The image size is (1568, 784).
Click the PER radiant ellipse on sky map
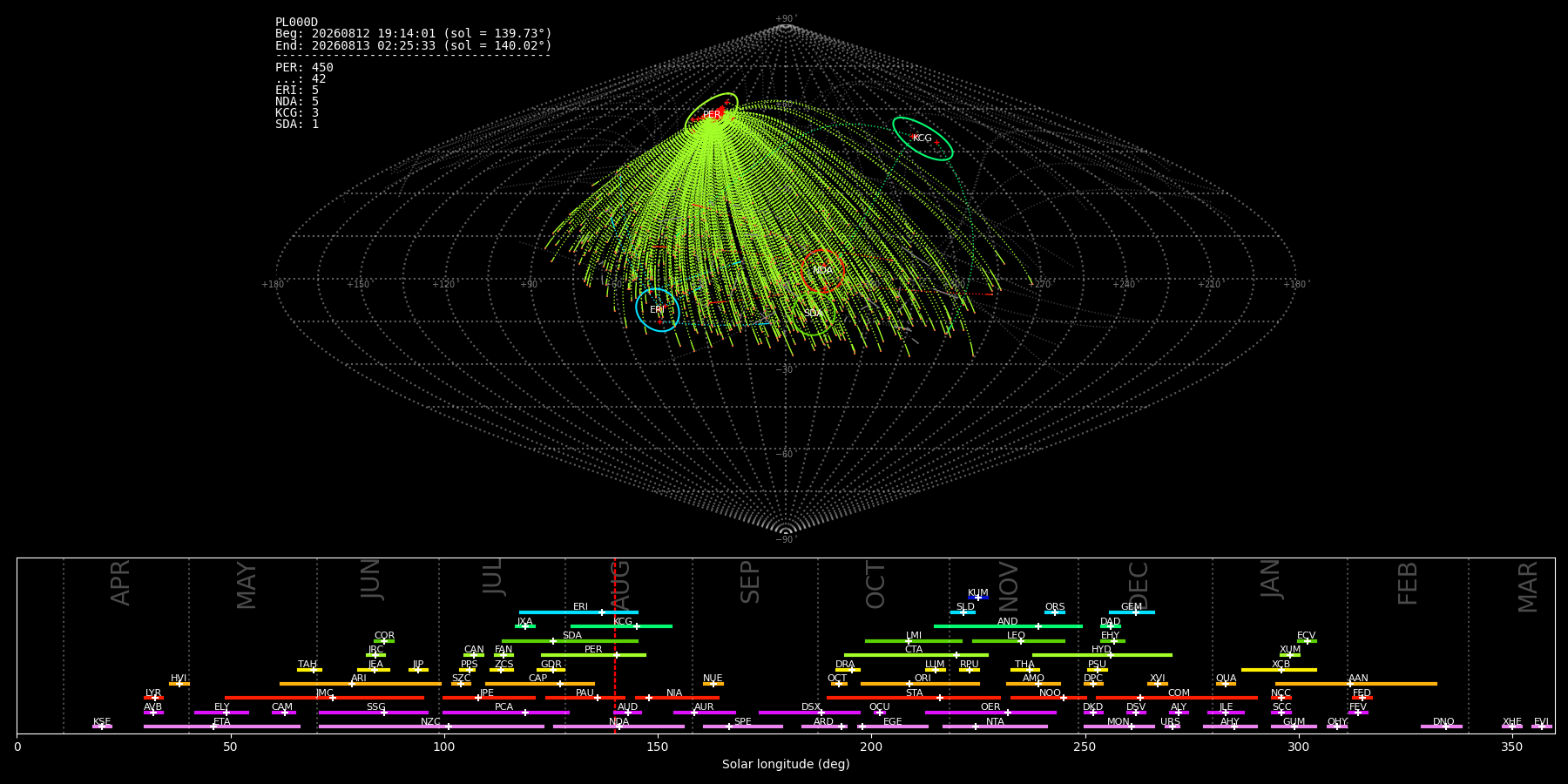pyautogui.click(x=711, y=115)
